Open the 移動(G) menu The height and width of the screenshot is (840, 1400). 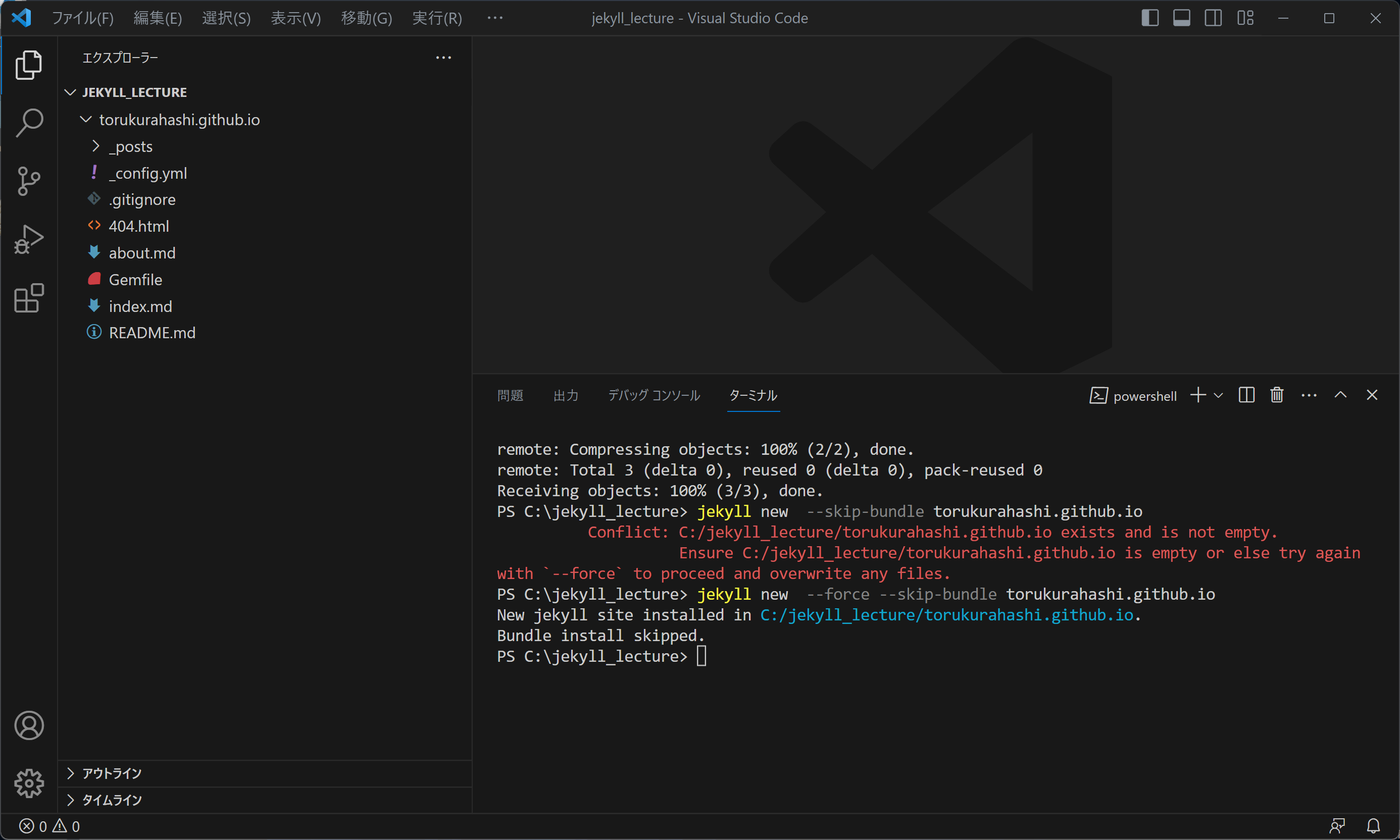[x=367, y=18]
